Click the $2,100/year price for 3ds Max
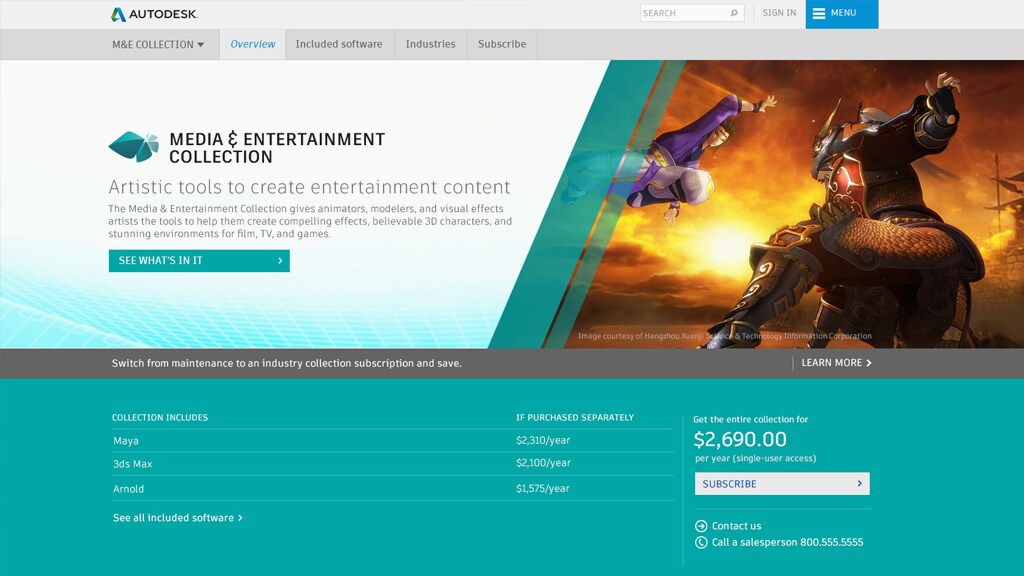This screenshot has width=1024, height=576. point(543,463)
